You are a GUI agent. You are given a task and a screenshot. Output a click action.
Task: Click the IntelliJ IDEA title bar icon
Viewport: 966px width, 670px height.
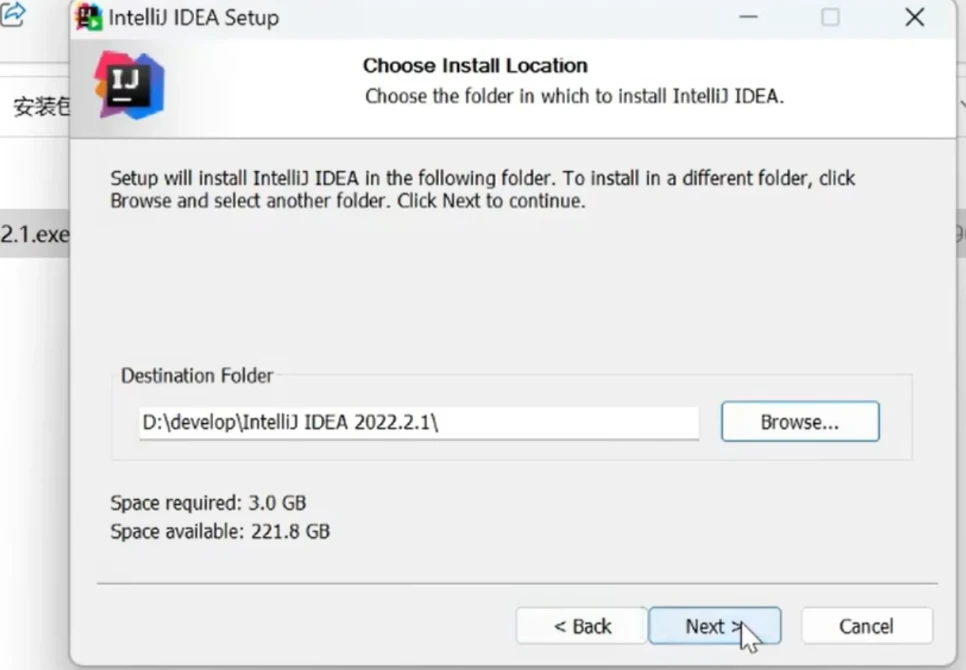pos(90,17)
